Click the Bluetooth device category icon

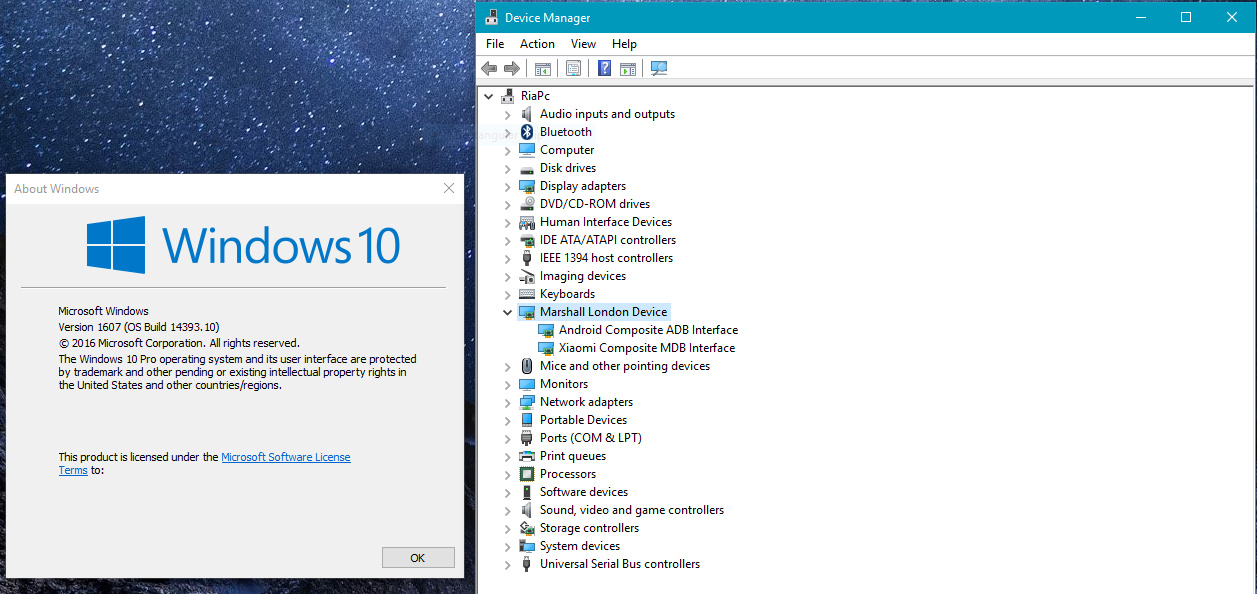527,132
